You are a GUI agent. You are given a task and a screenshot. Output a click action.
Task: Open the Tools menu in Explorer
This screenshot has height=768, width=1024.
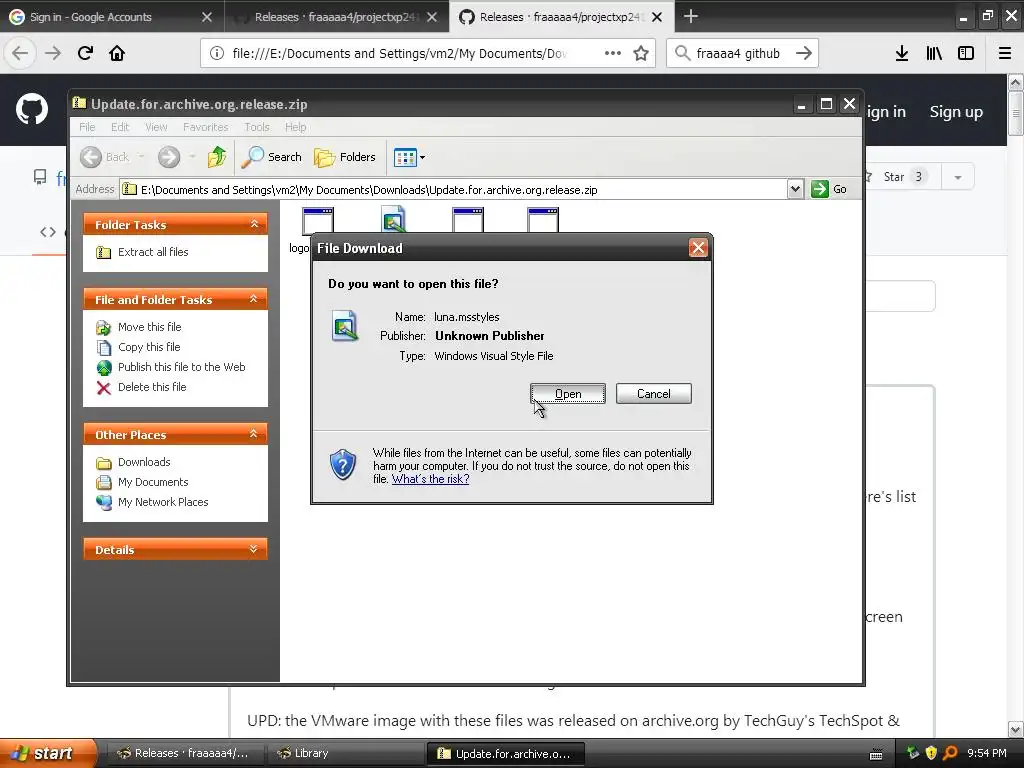257,127
